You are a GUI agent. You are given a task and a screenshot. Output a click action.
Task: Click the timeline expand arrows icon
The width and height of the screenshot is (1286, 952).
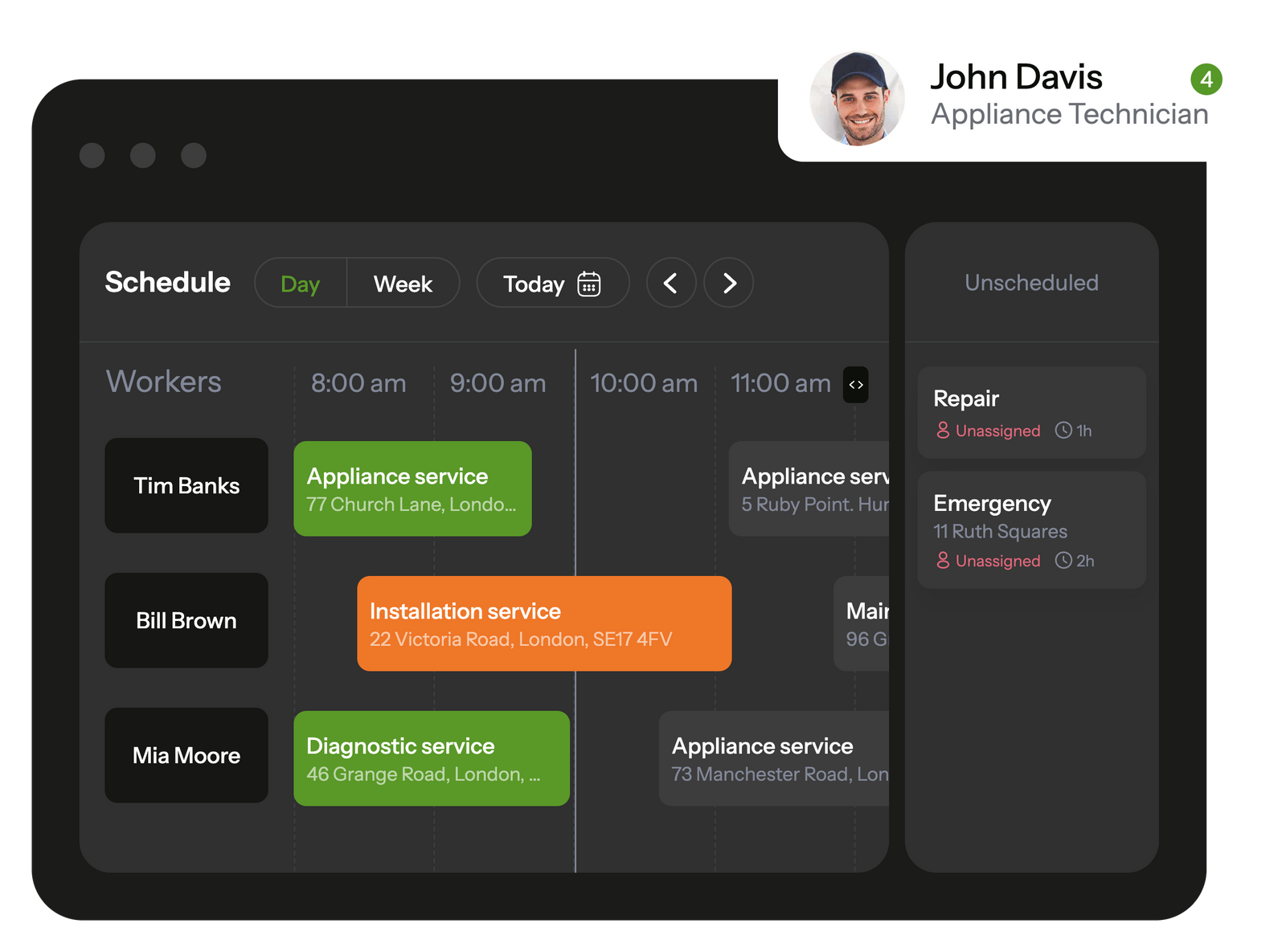tap(856, 385)
